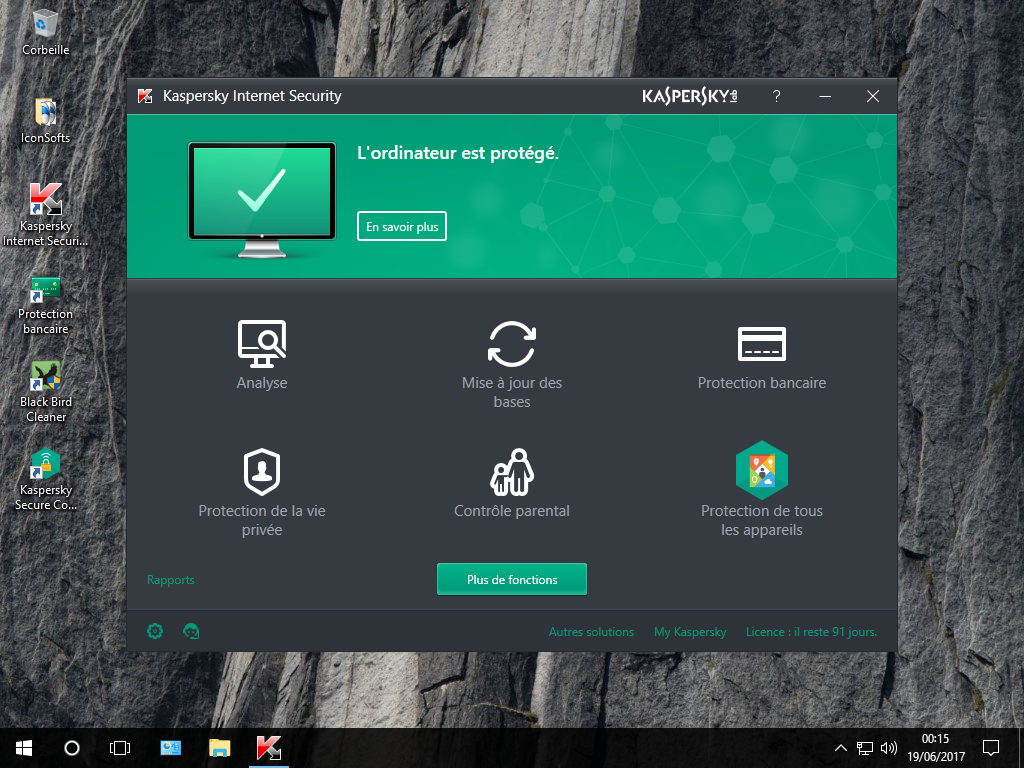Select Kaspersky Internet Security desktop shortcut
The image size is (1024, 768).
(x=46, y=215)
